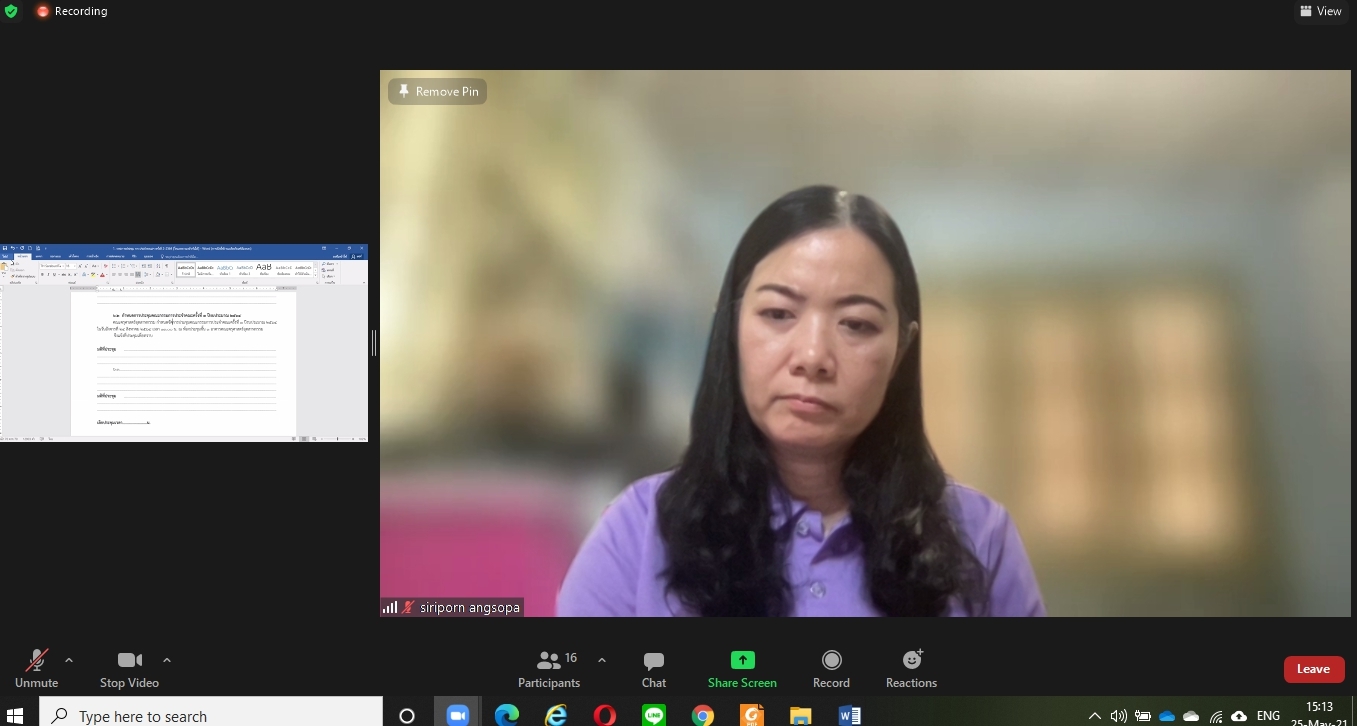Unmute the microphone in Zoom

coord(37,668)
